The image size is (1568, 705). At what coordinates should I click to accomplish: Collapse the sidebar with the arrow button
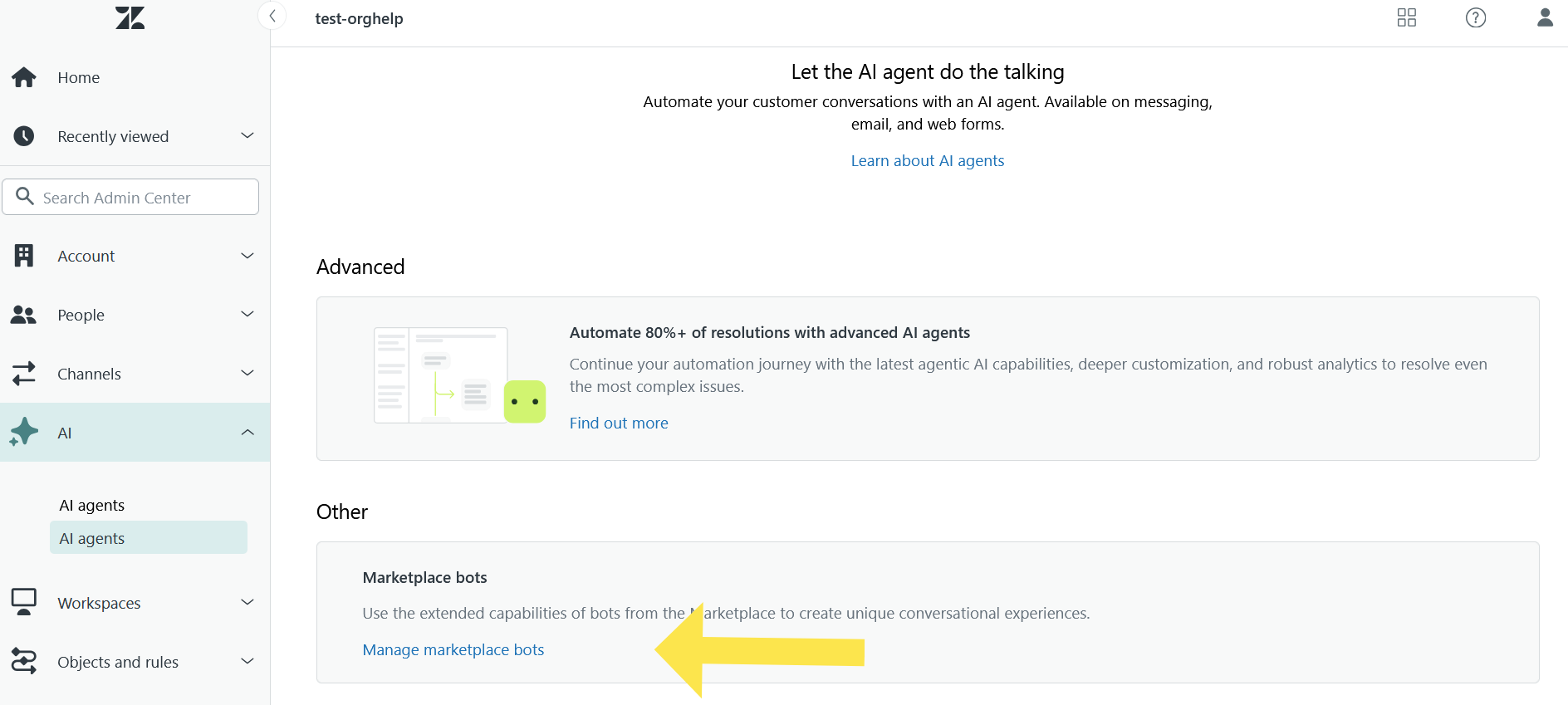[272, 16]
